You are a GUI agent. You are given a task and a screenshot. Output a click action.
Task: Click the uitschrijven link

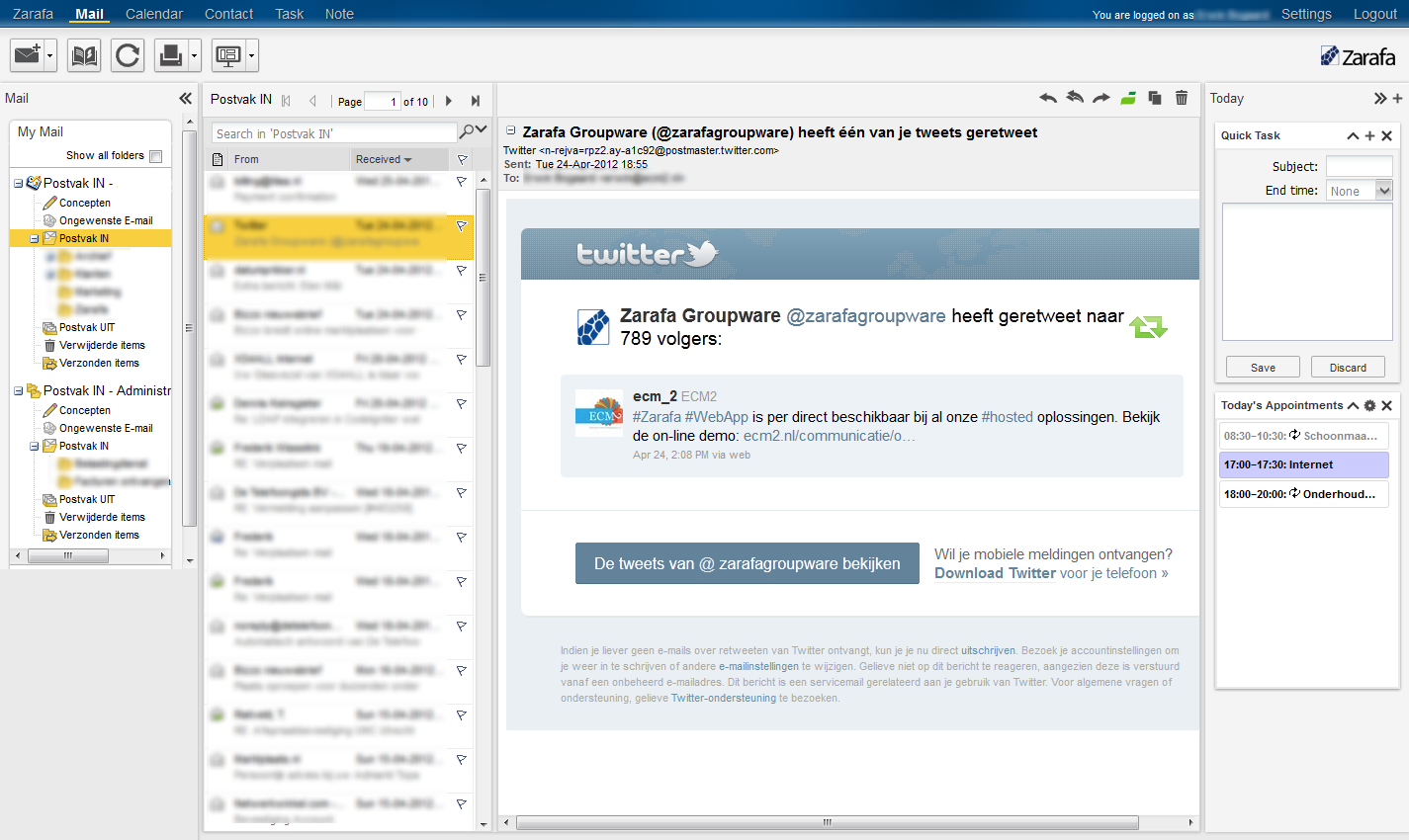pos(988,650)
